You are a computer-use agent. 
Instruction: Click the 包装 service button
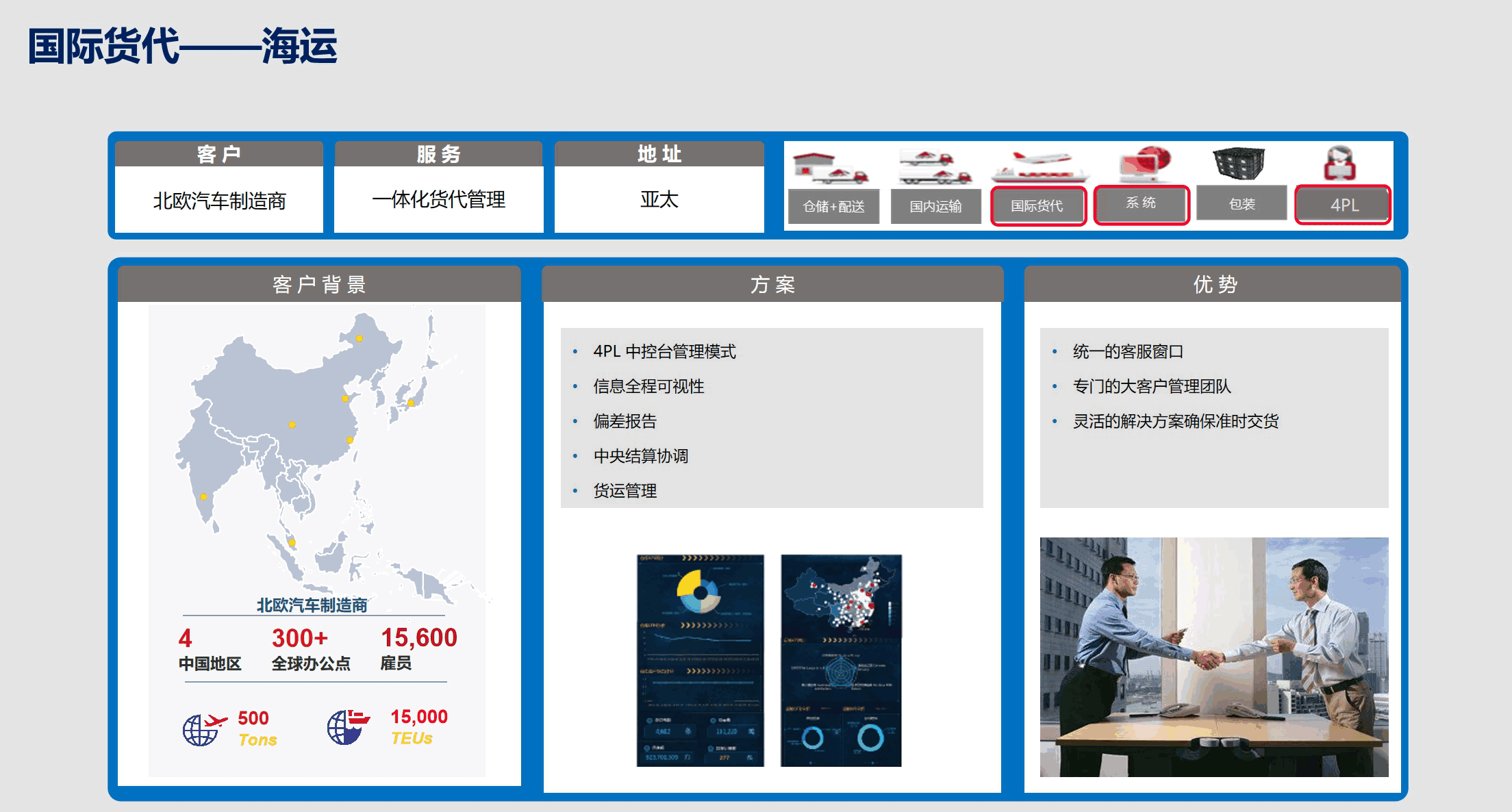1242,204
